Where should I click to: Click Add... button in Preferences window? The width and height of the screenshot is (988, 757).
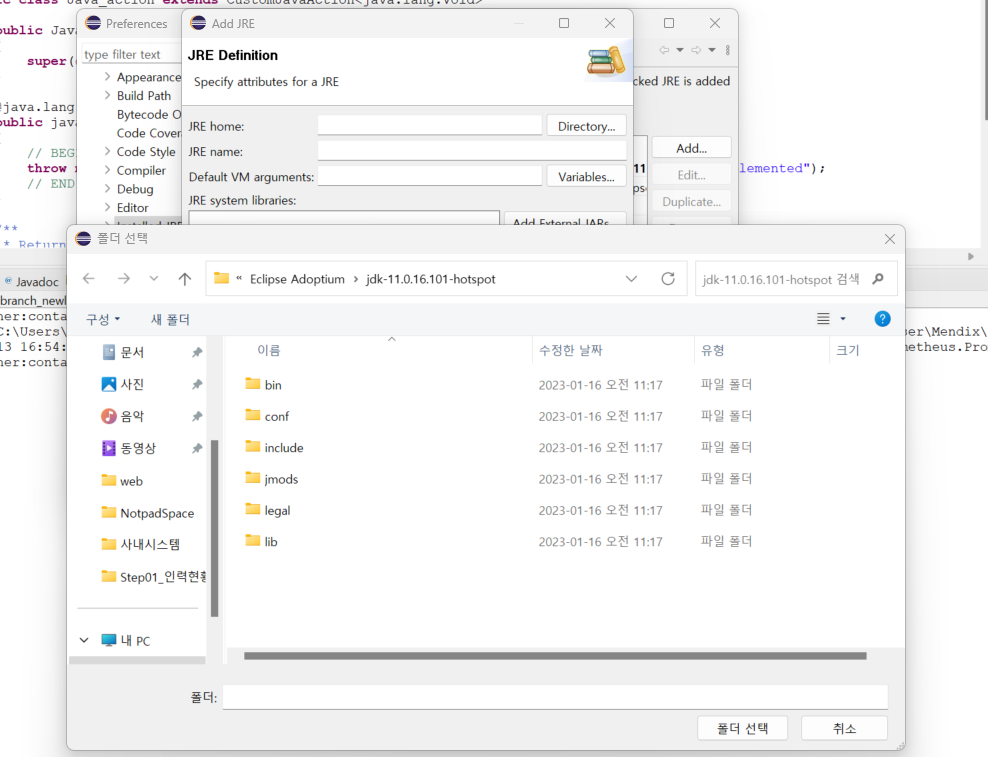[691, 148]
